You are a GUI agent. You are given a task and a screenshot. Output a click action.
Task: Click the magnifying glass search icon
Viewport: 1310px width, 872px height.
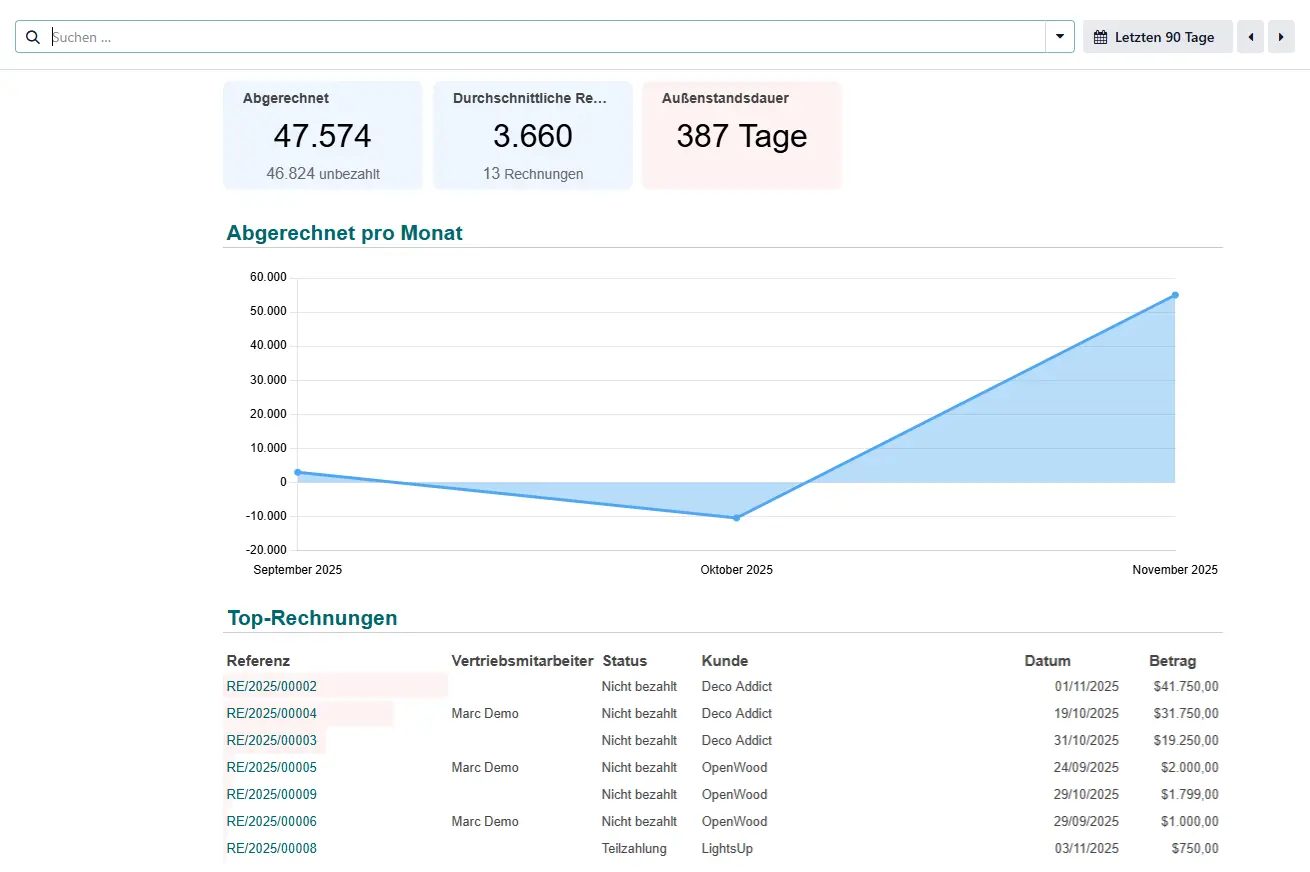pos(33,37)
